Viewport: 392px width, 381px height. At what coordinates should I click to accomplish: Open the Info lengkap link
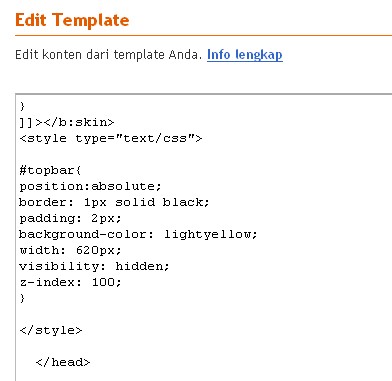tap(245, 55)
